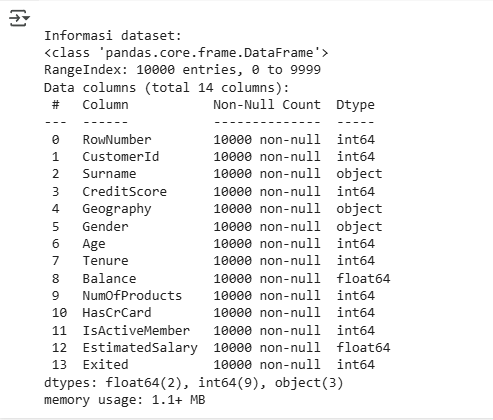The width and height of the screenshot is (493, 420).
Task: Click the NumOfProducts column name
Action: tap(132, 296)
